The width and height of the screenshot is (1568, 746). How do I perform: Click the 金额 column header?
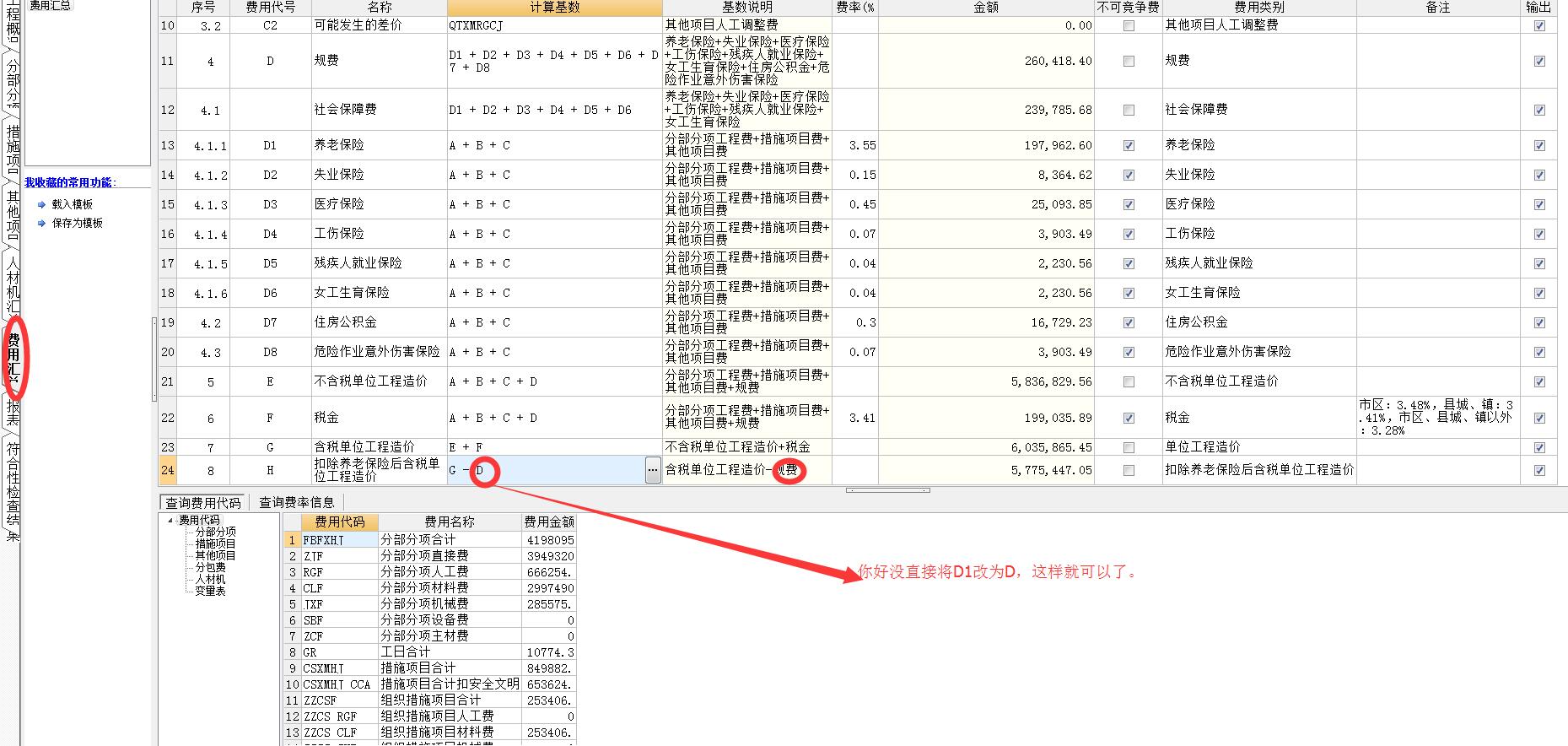pos(986,8)
